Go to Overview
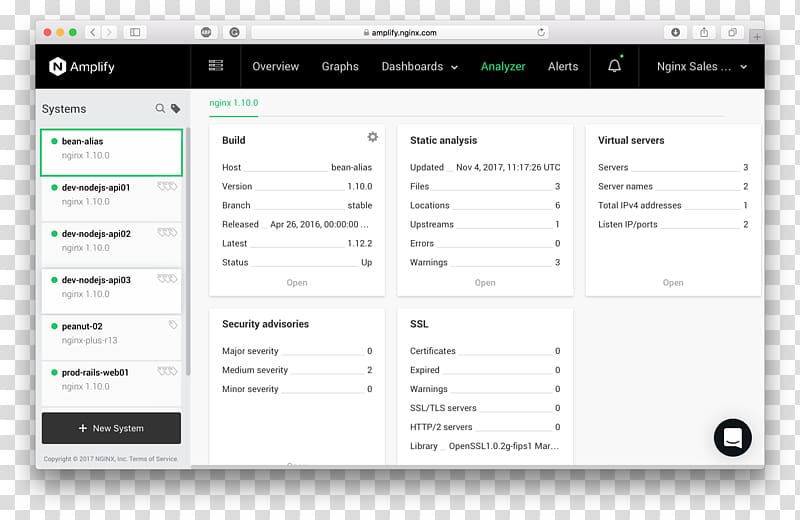 [276, 66]
